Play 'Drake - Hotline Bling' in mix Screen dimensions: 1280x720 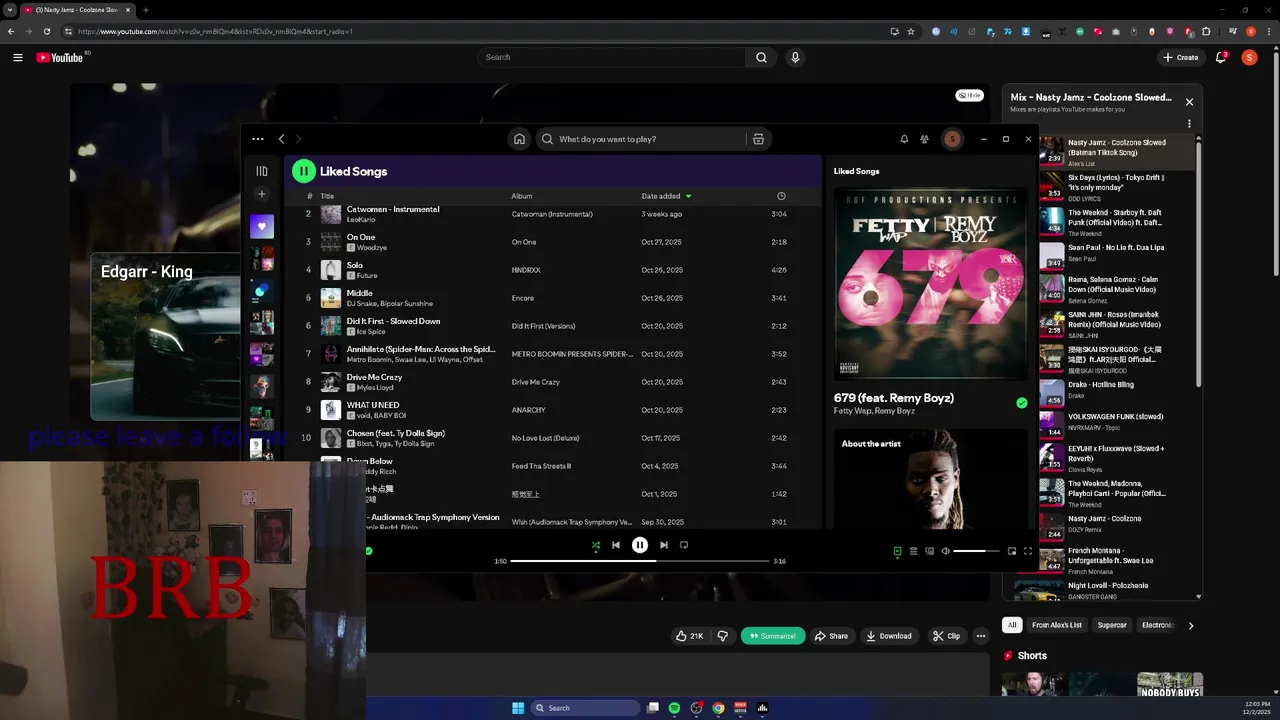[x=1116, y=390]
